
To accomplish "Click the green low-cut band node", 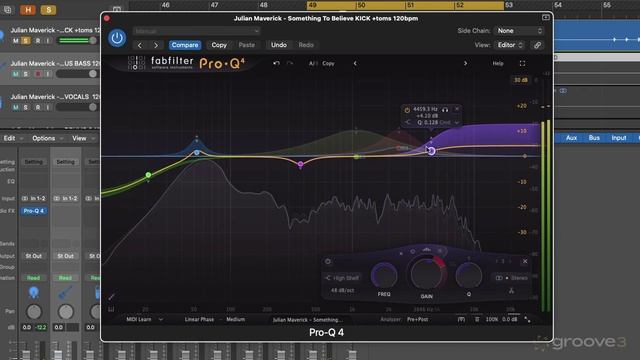I will (149, 175).
